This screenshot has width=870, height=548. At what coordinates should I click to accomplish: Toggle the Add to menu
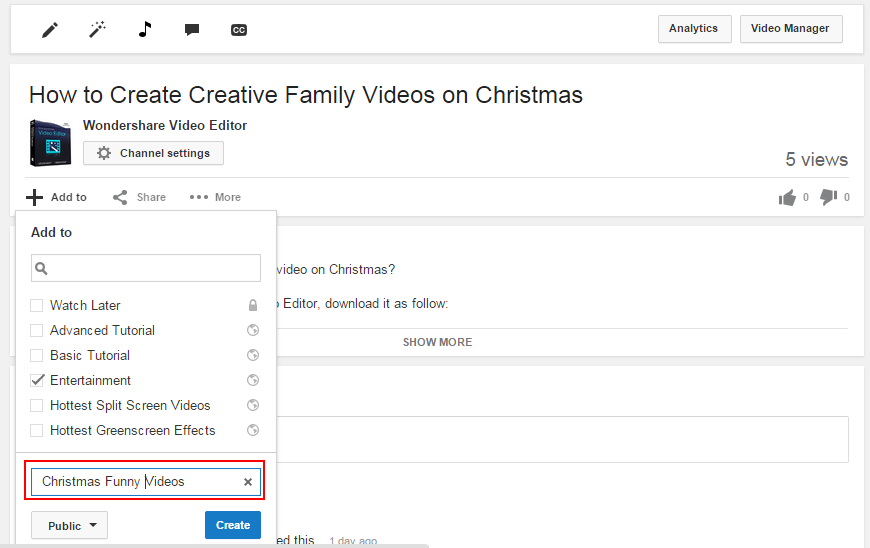(56, 197)
